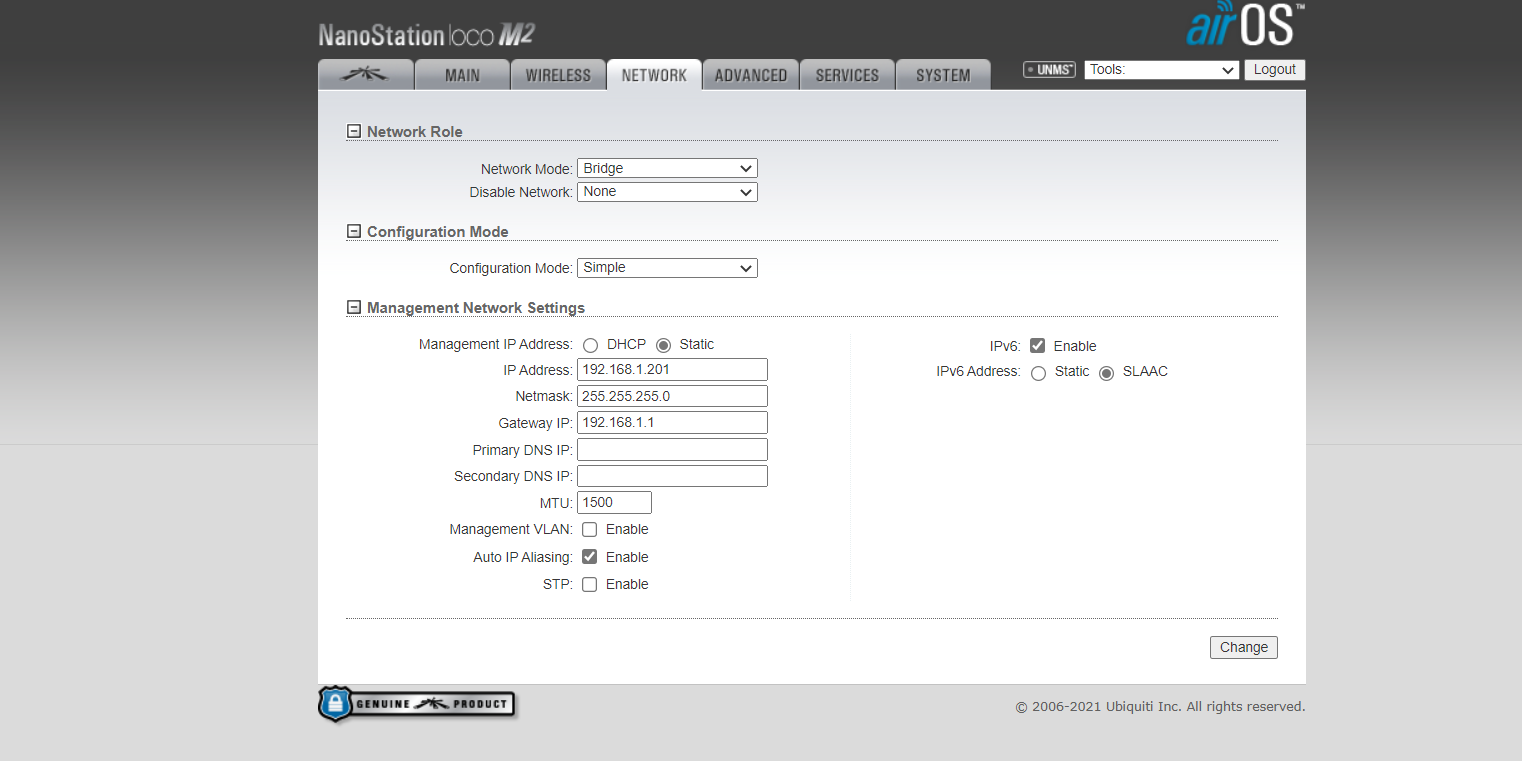Click the Configuration Mode heading text
Image resolution: width=1522 pixels, height=761 pixels.
click(x=438, y=231)
